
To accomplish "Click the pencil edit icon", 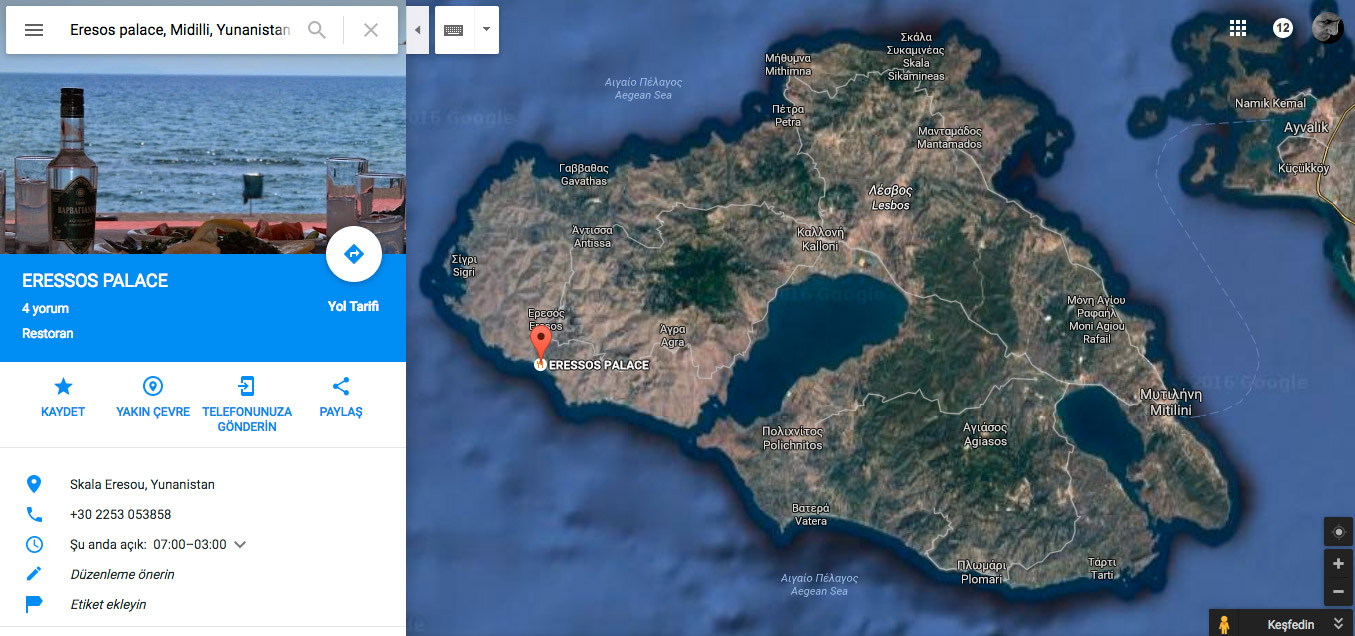I will 34,574.
